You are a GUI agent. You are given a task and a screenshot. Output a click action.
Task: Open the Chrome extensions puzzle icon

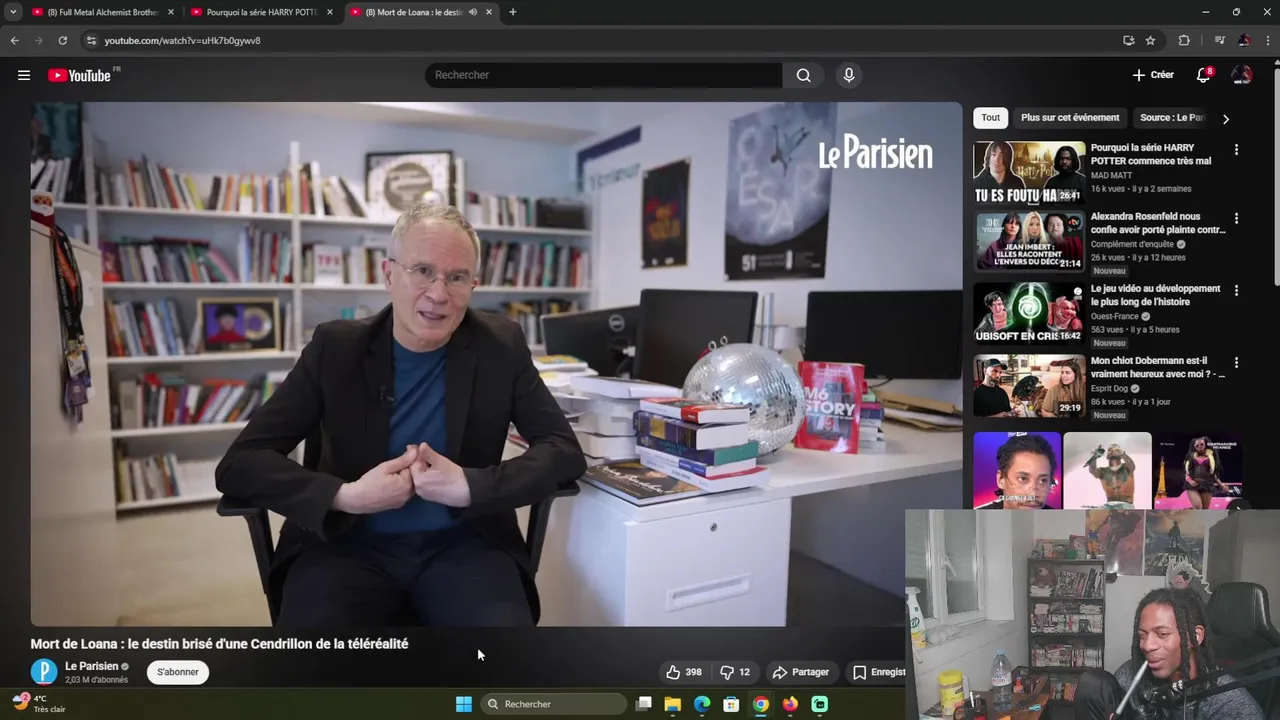1184,40
